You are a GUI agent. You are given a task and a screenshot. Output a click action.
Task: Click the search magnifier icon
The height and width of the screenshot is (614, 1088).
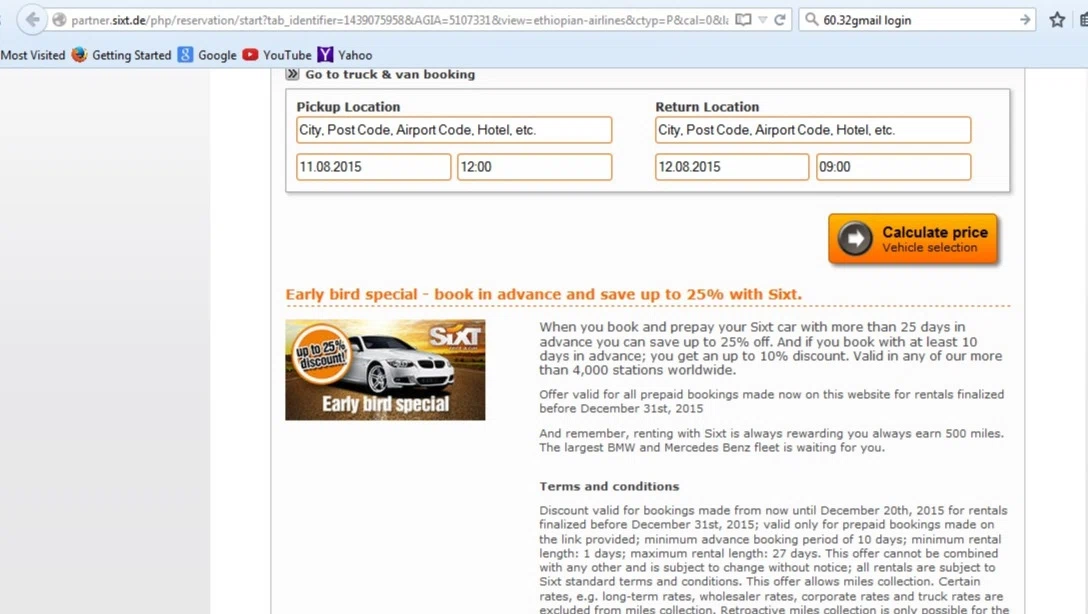(811, 19)
